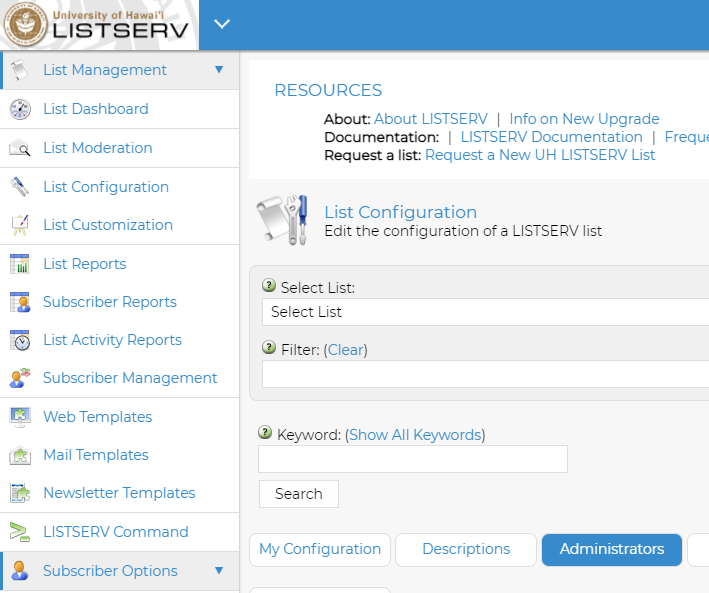This screenshot has width=709, height=593.
Task: Focus the Keyword input field
Action: pos(413,459)
